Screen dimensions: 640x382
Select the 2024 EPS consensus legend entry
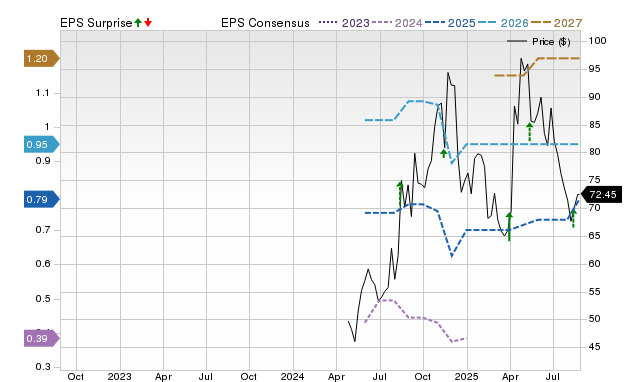[x=397, y=23]
